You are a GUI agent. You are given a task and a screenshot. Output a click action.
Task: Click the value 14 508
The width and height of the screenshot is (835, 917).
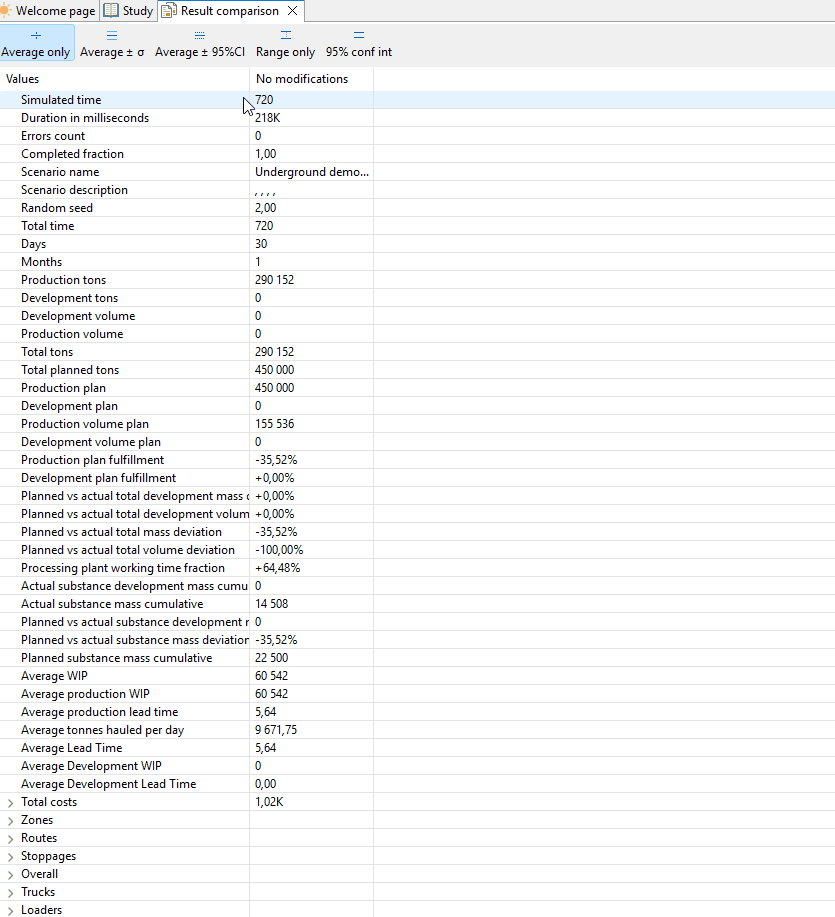point(271,604)
